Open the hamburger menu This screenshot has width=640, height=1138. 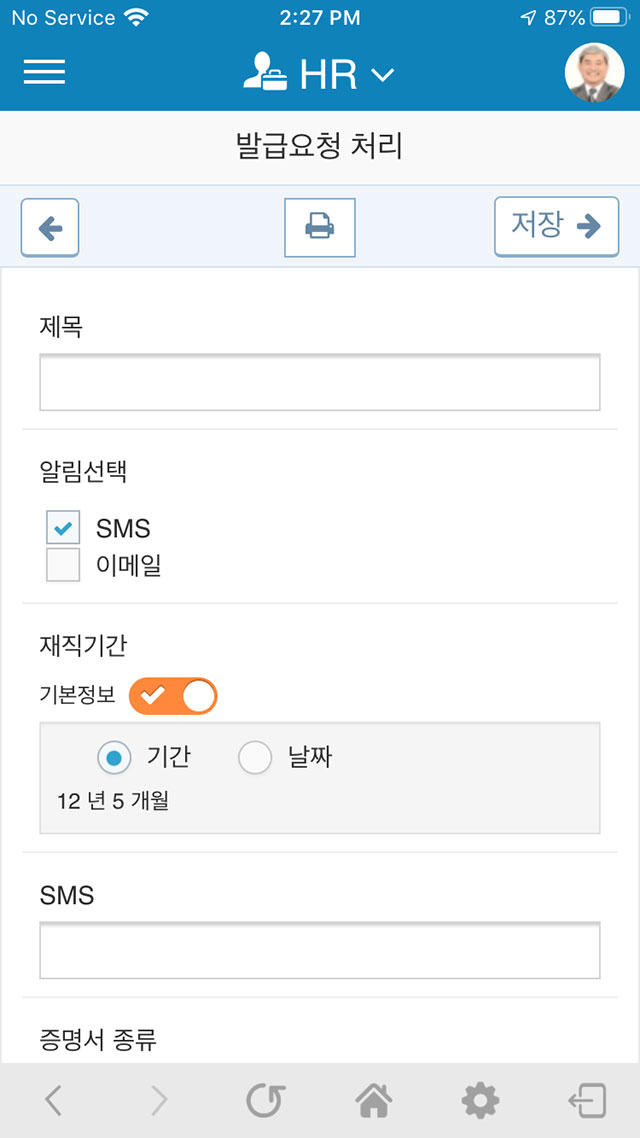[44, 72]
